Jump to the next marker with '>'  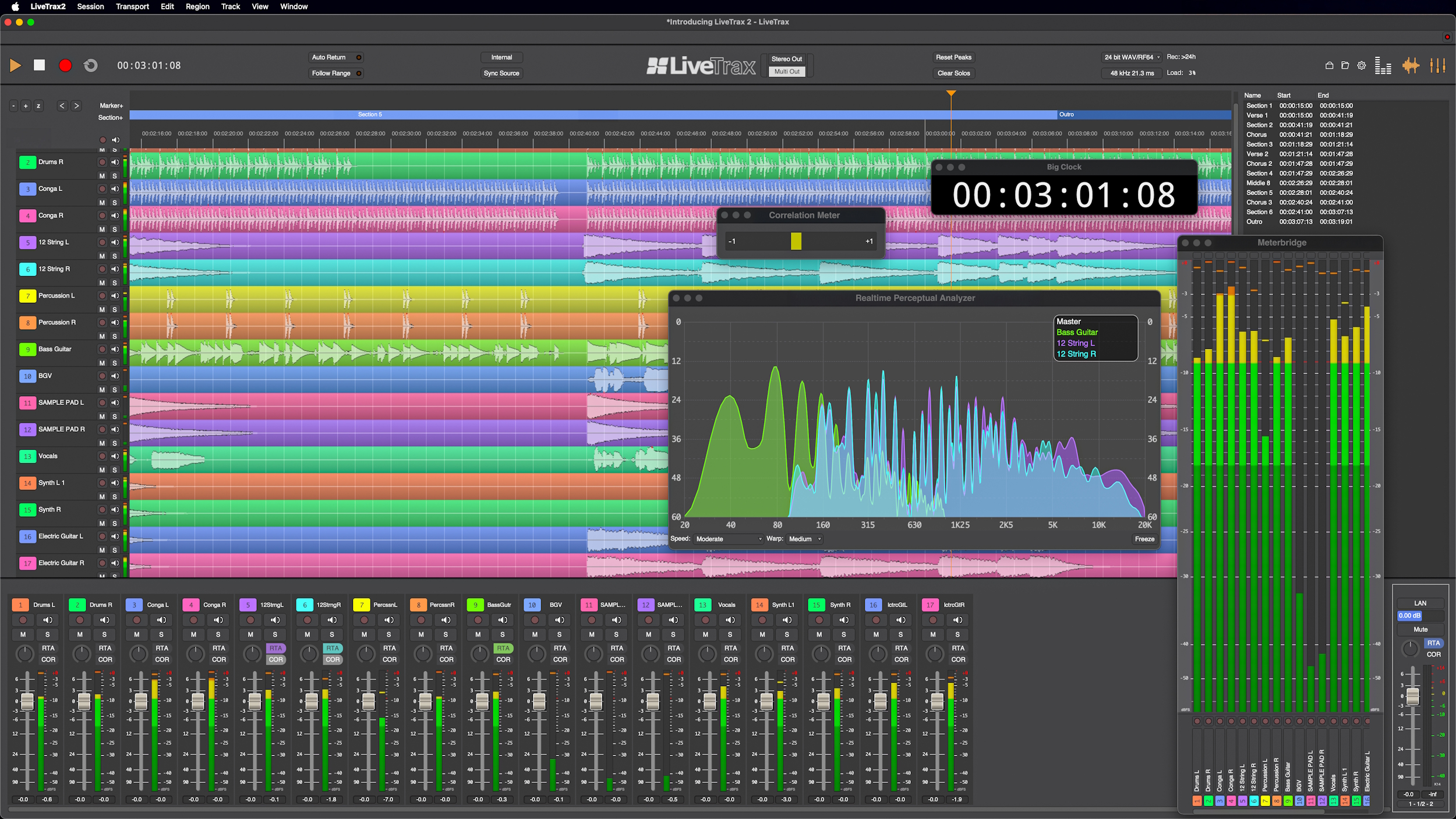[x=76, y=106]
